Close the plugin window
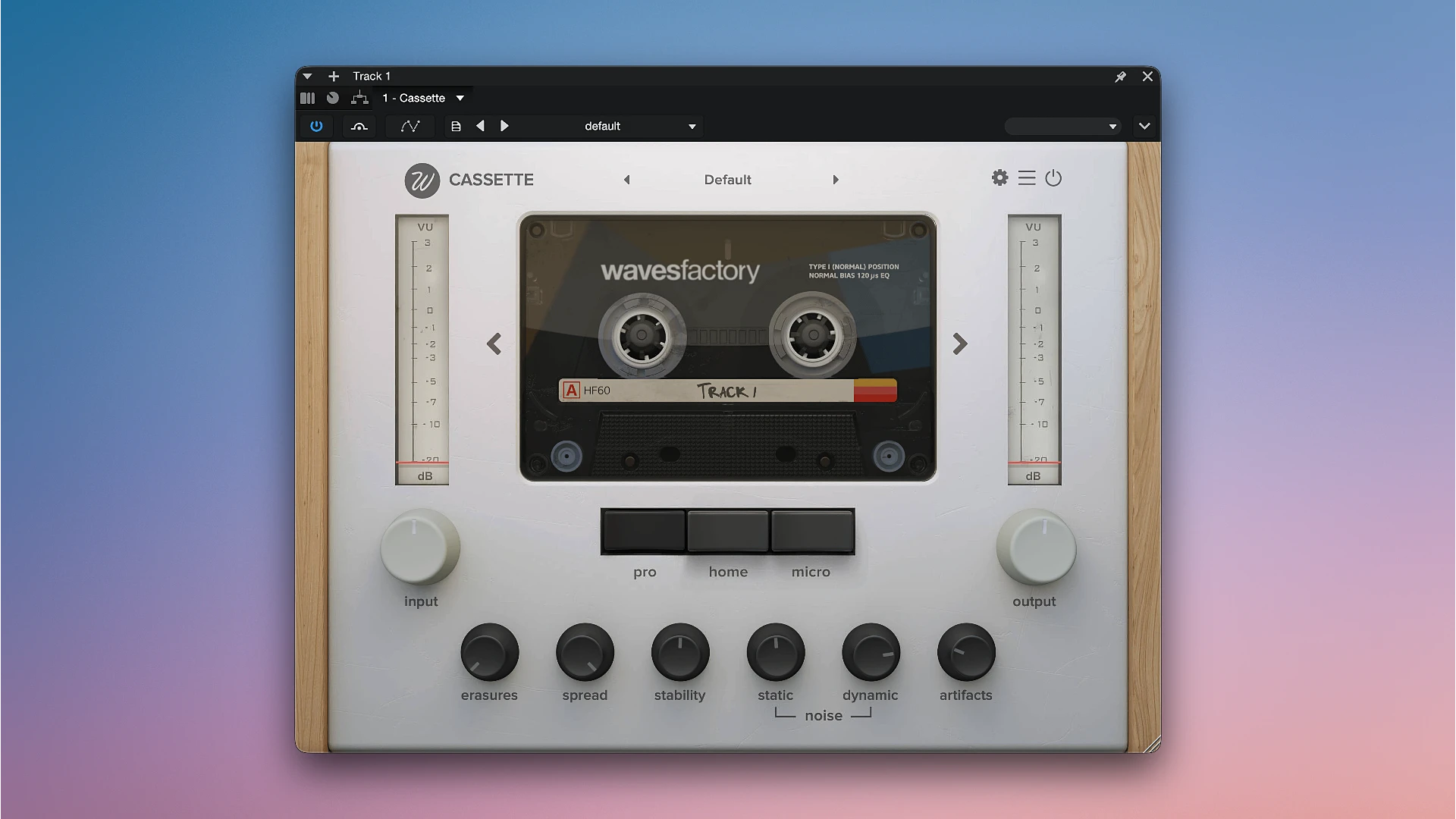Screen dimensions: 1456x819 coord(1147,77)
